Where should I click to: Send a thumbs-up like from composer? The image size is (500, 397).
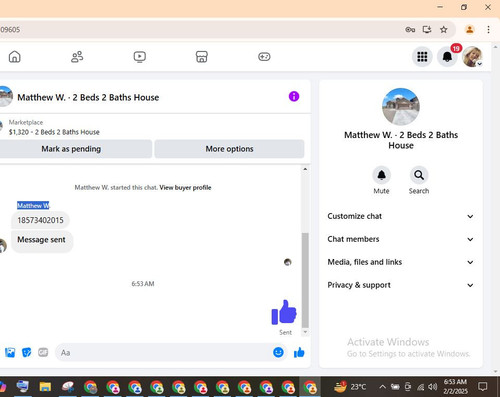tap(299, 353)
